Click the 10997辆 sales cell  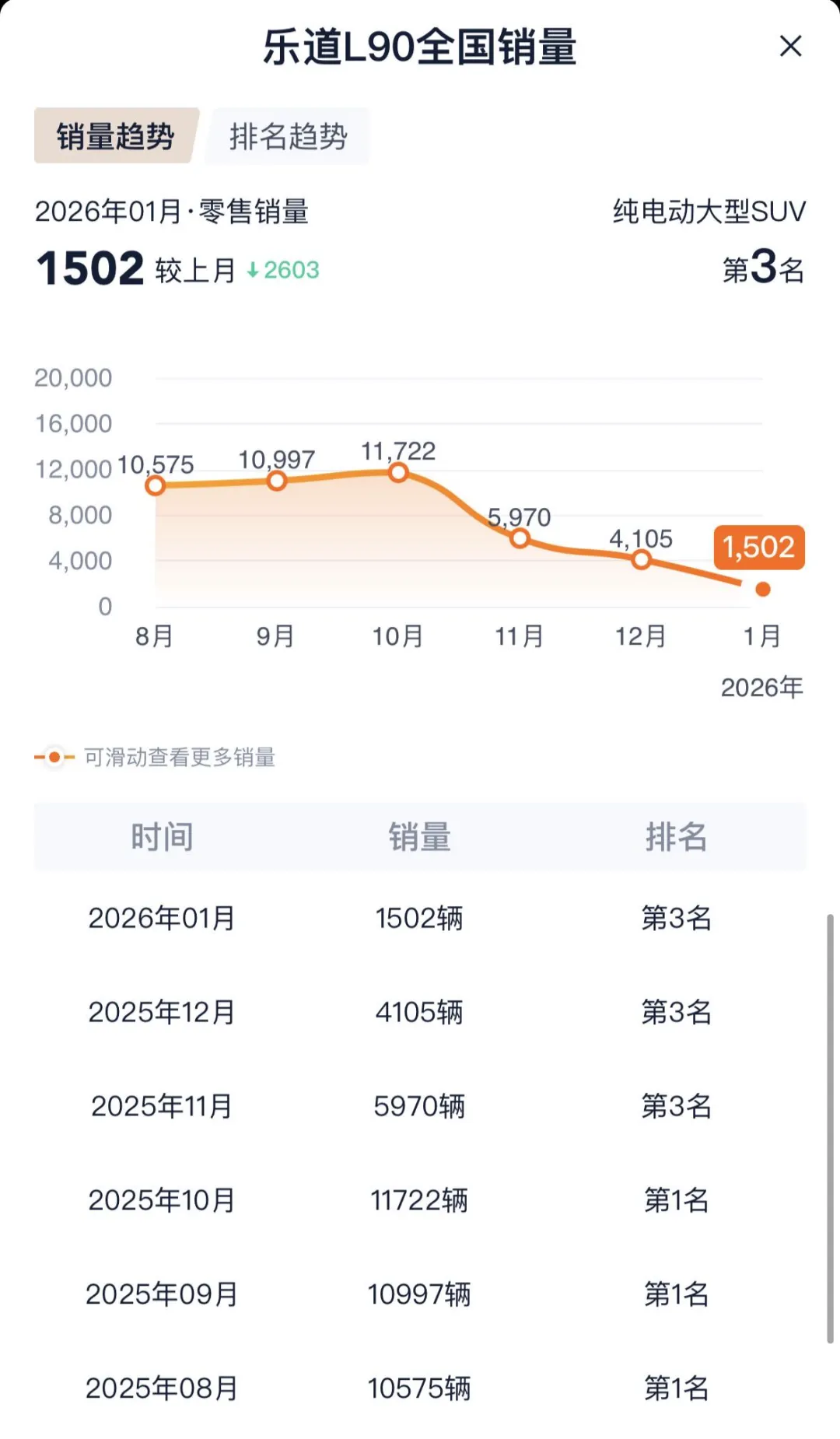point(419,1294)
